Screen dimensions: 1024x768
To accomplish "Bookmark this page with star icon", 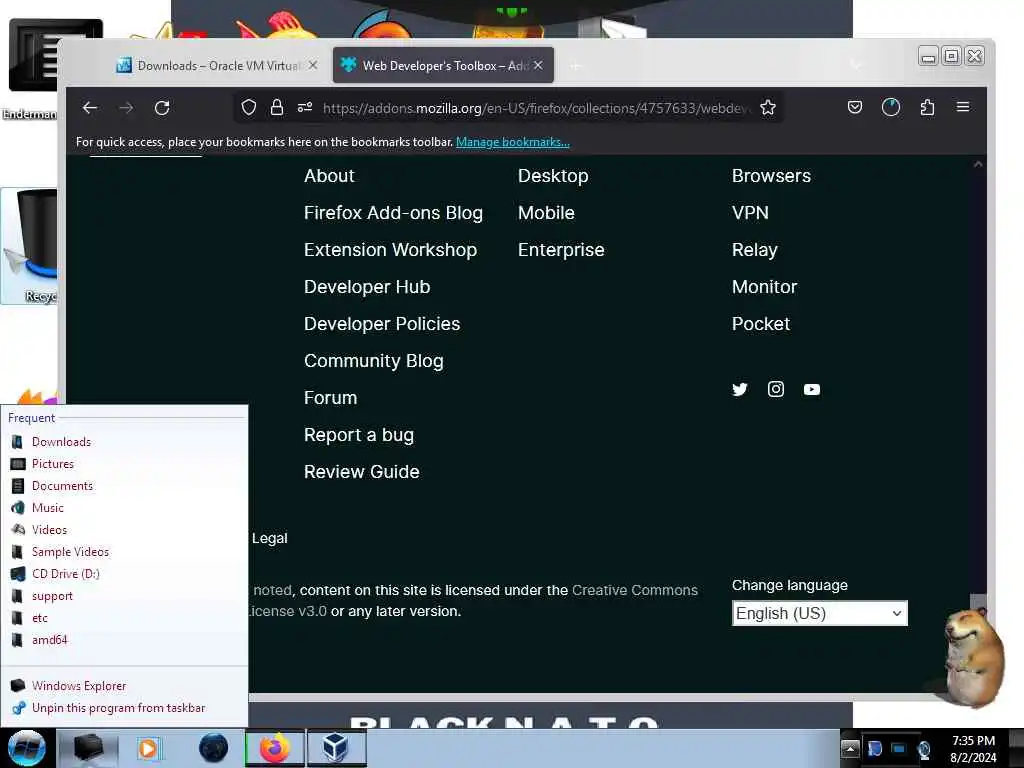I will [768, 108].
